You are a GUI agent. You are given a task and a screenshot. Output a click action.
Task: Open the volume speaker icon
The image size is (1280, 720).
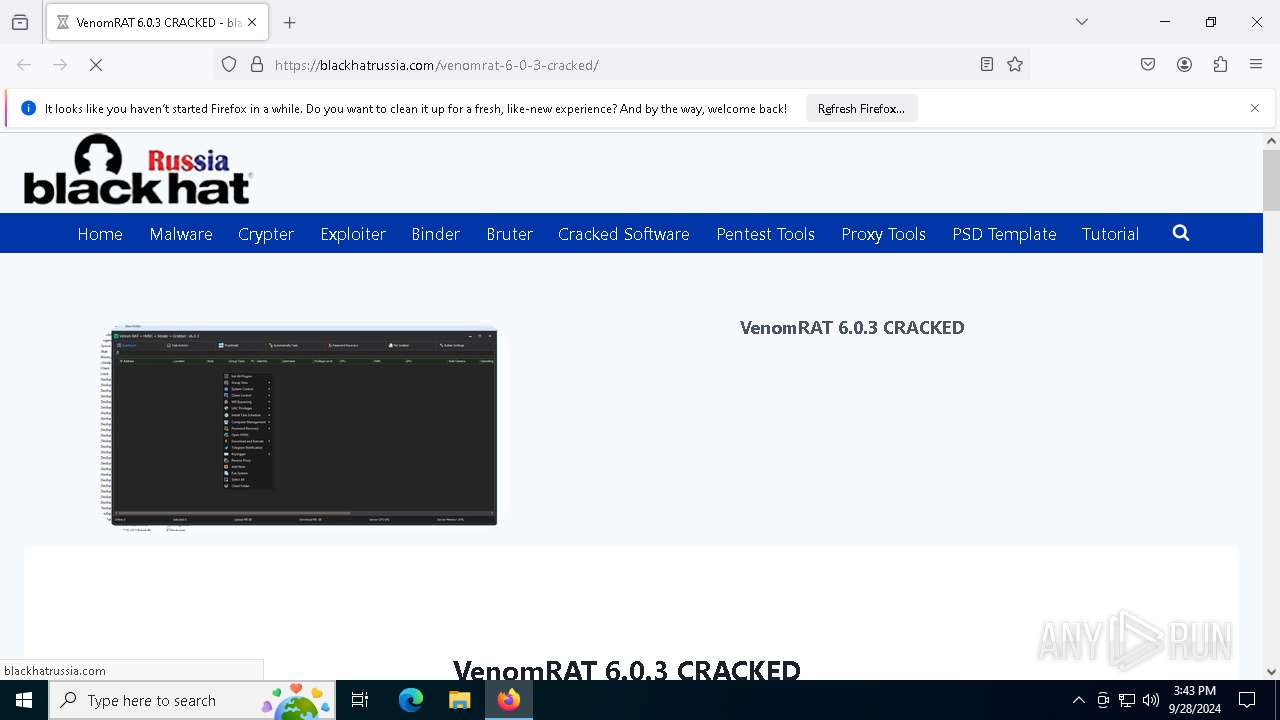tap(1151, 700)
